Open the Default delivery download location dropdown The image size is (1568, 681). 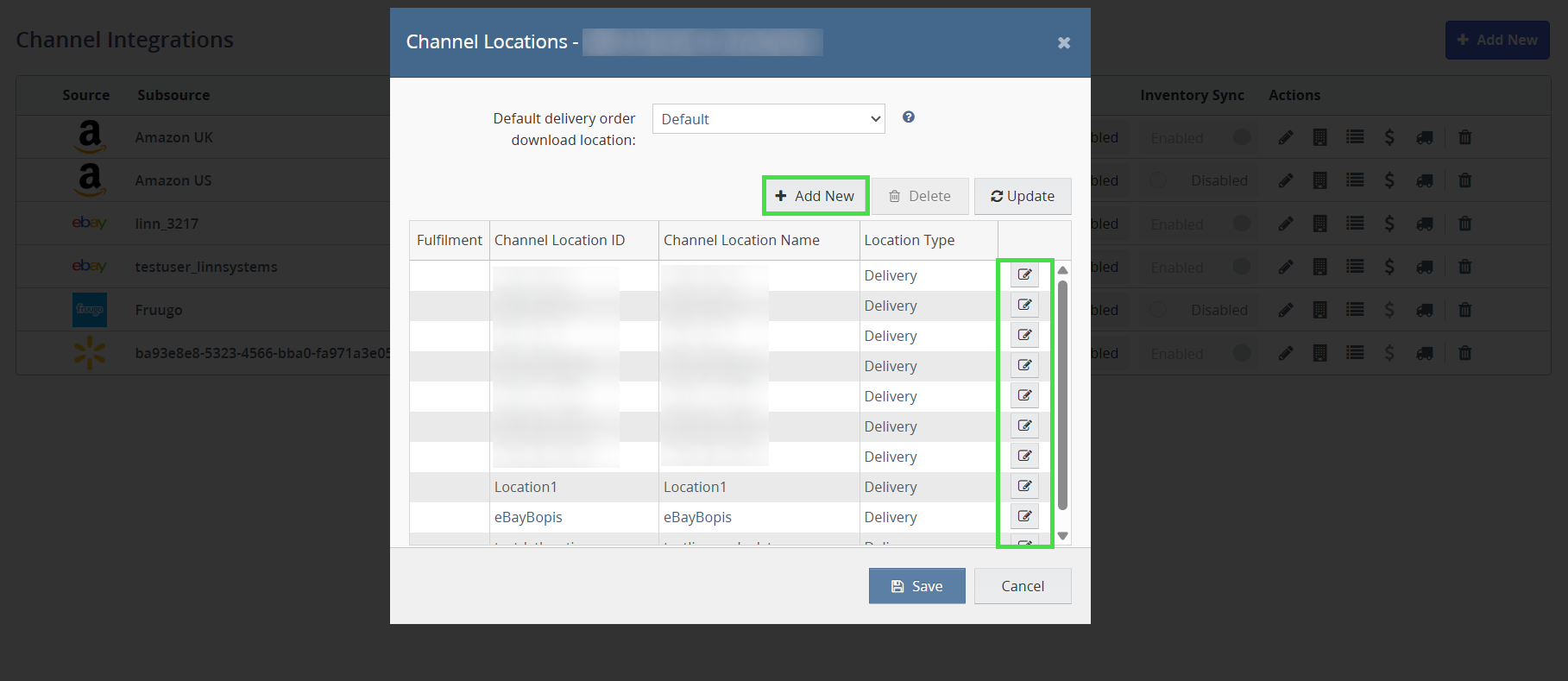[x=769, y=119]
